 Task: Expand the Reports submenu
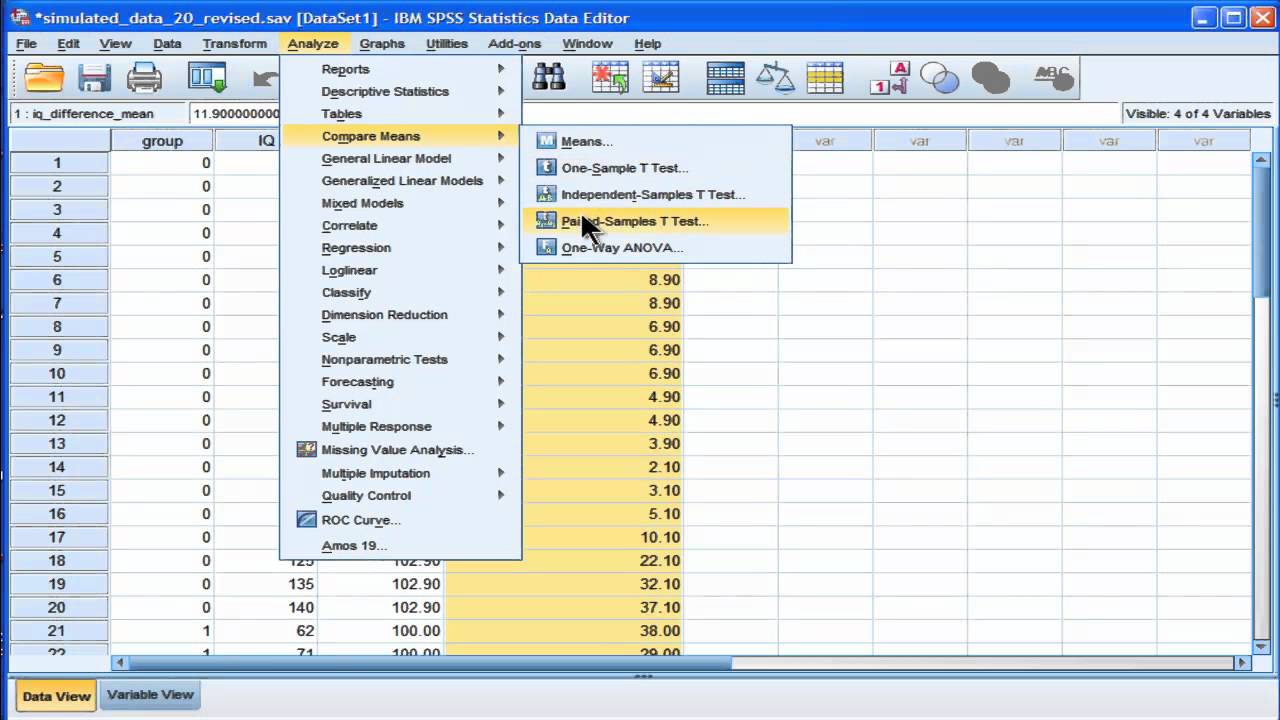point(401,69)
